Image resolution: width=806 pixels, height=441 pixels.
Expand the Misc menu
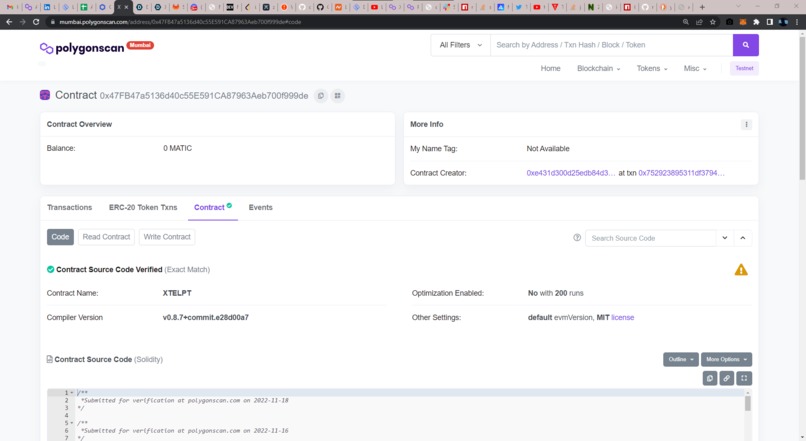pyautogui.click(x=695, y=68)
